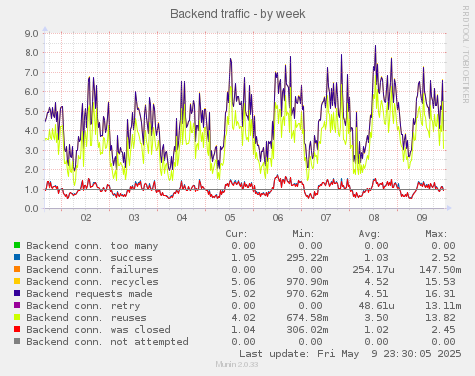Click recycles minimum value 970.90m

[307, 282]
